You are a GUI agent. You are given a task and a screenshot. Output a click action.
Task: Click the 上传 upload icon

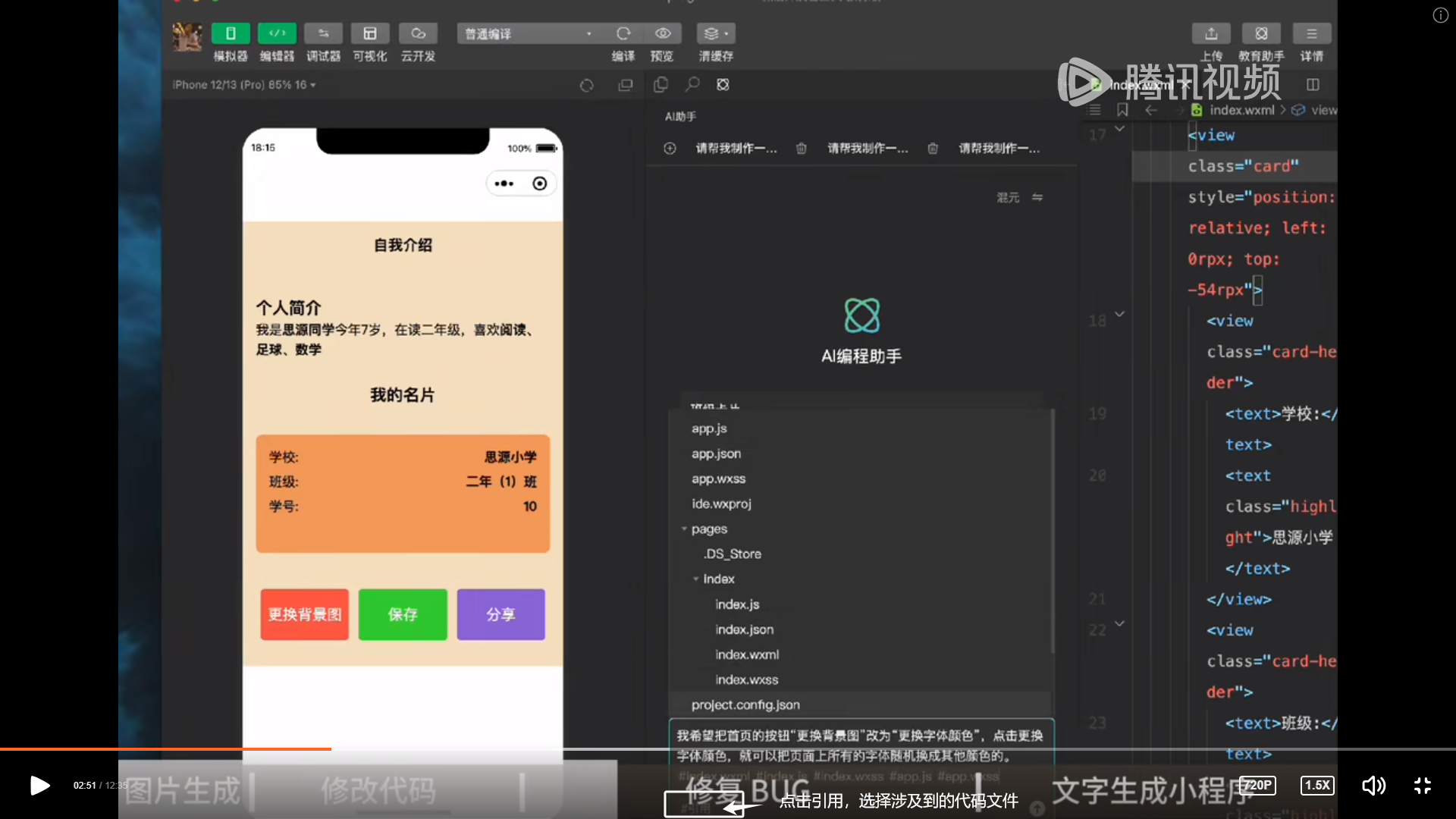[1211, 33]
